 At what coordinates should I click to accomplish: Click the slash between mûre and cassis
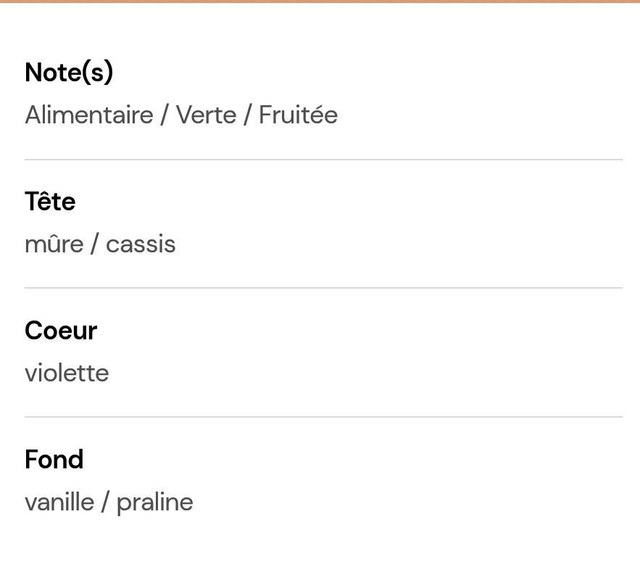point(95,244)
